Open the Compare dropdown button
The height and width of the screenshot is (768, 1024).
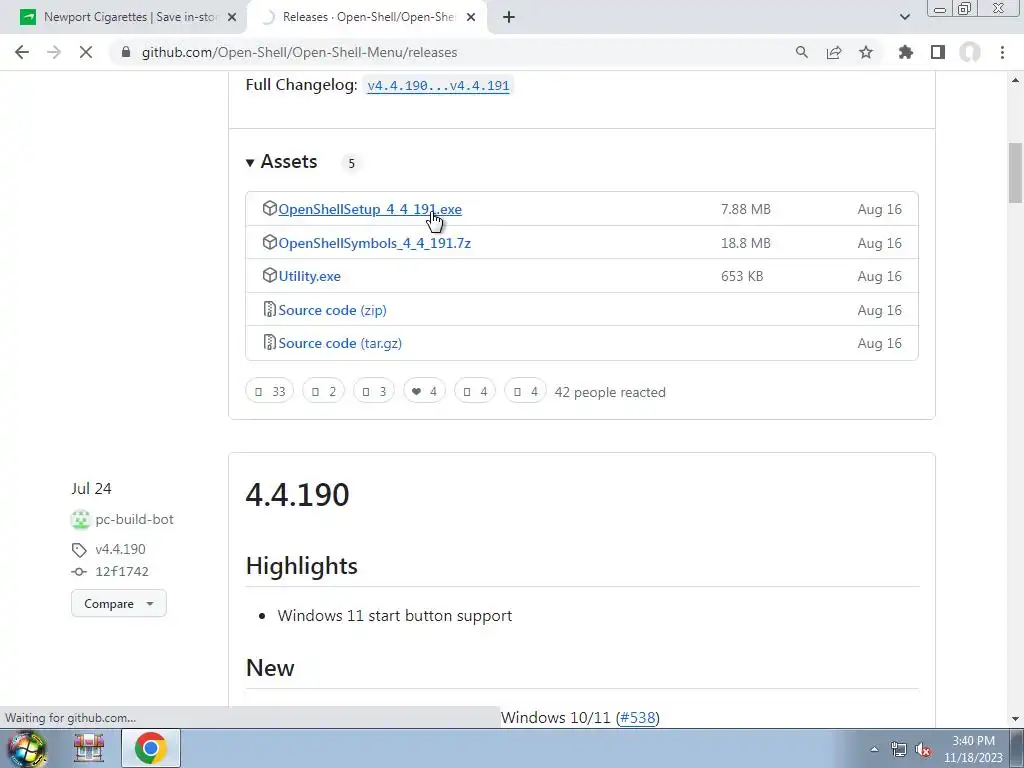click(119, 603)
